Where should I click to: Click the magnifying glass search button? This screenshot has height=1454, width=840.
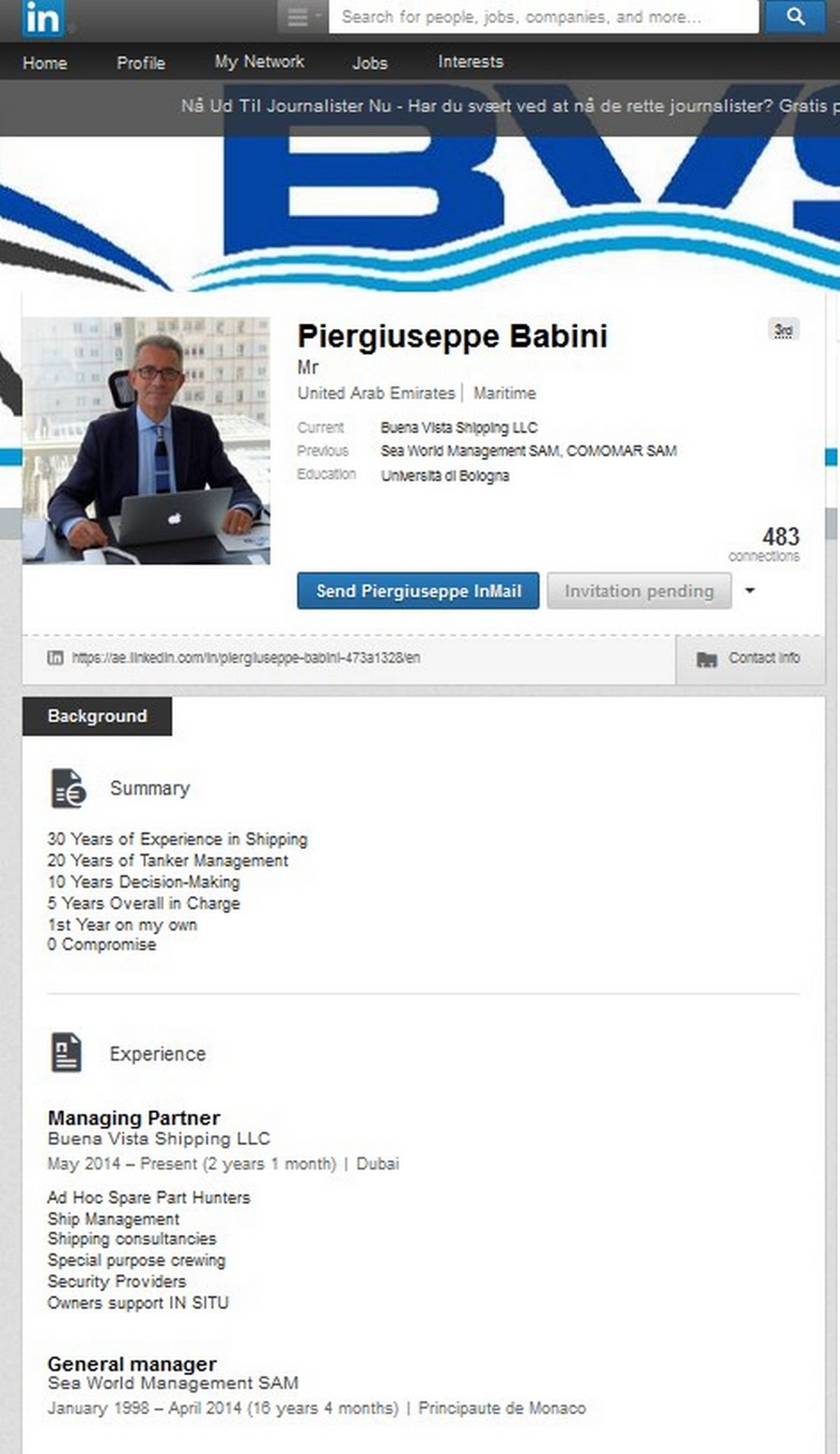click(x=795, y=17)
